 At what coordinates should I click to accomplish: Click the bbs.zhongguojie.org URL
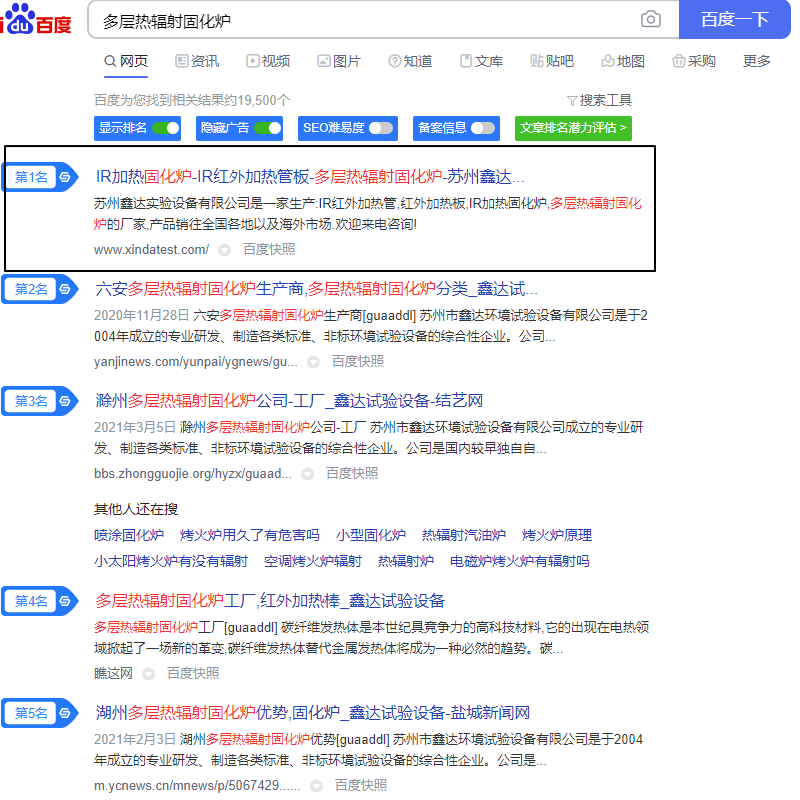(193, 473)
